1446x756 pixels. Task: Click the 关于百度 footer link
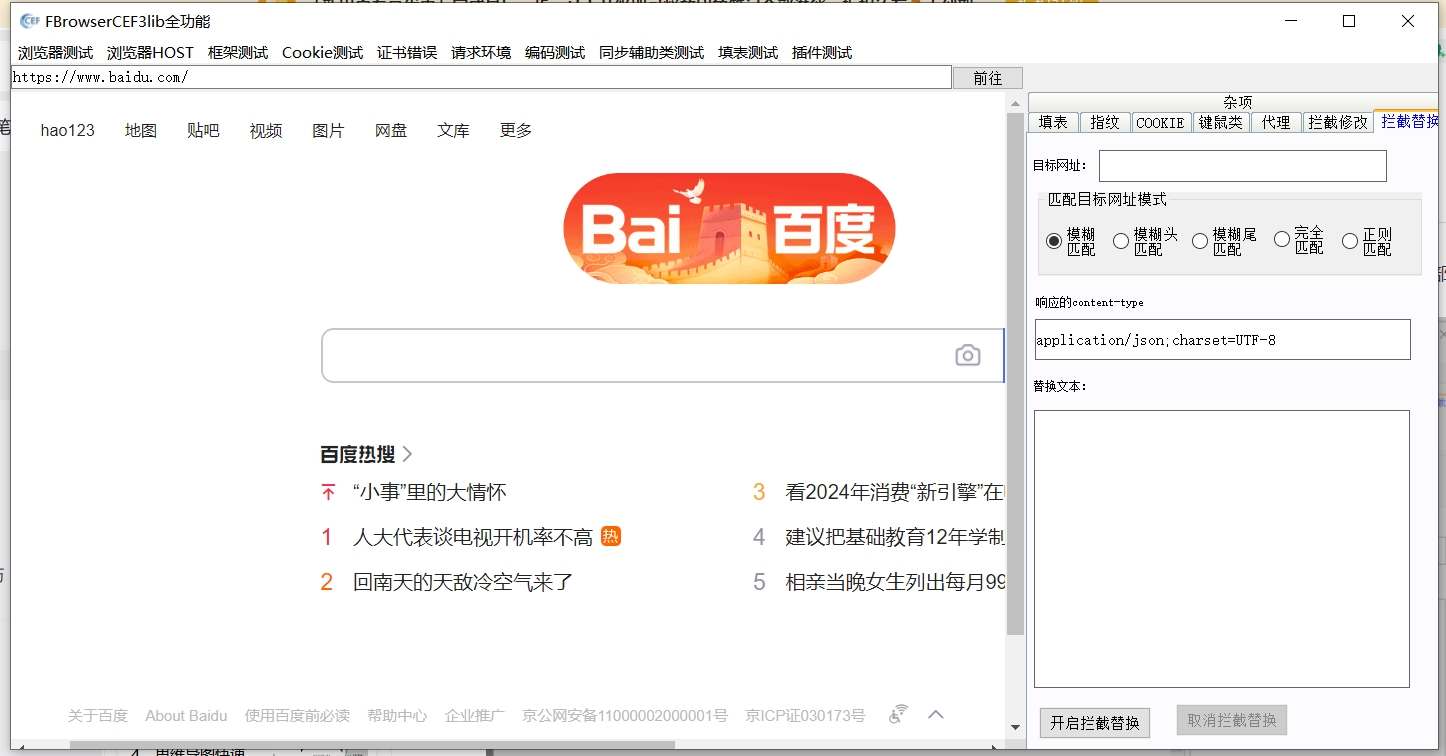[x=98, y=716]
